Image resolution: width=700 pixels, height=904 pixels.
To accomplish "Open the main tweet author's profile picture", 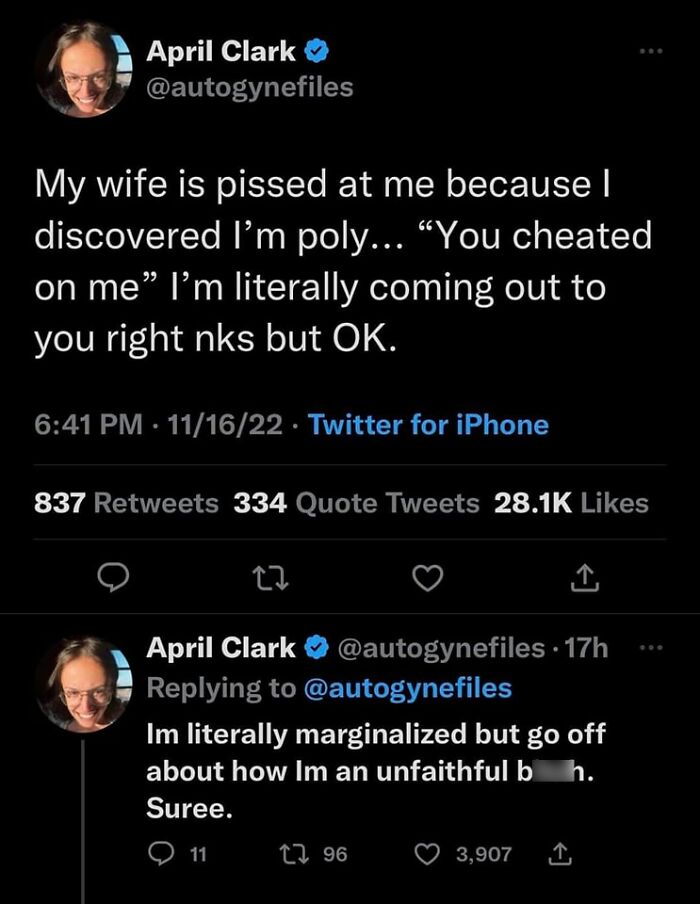I will click(85, 69).
